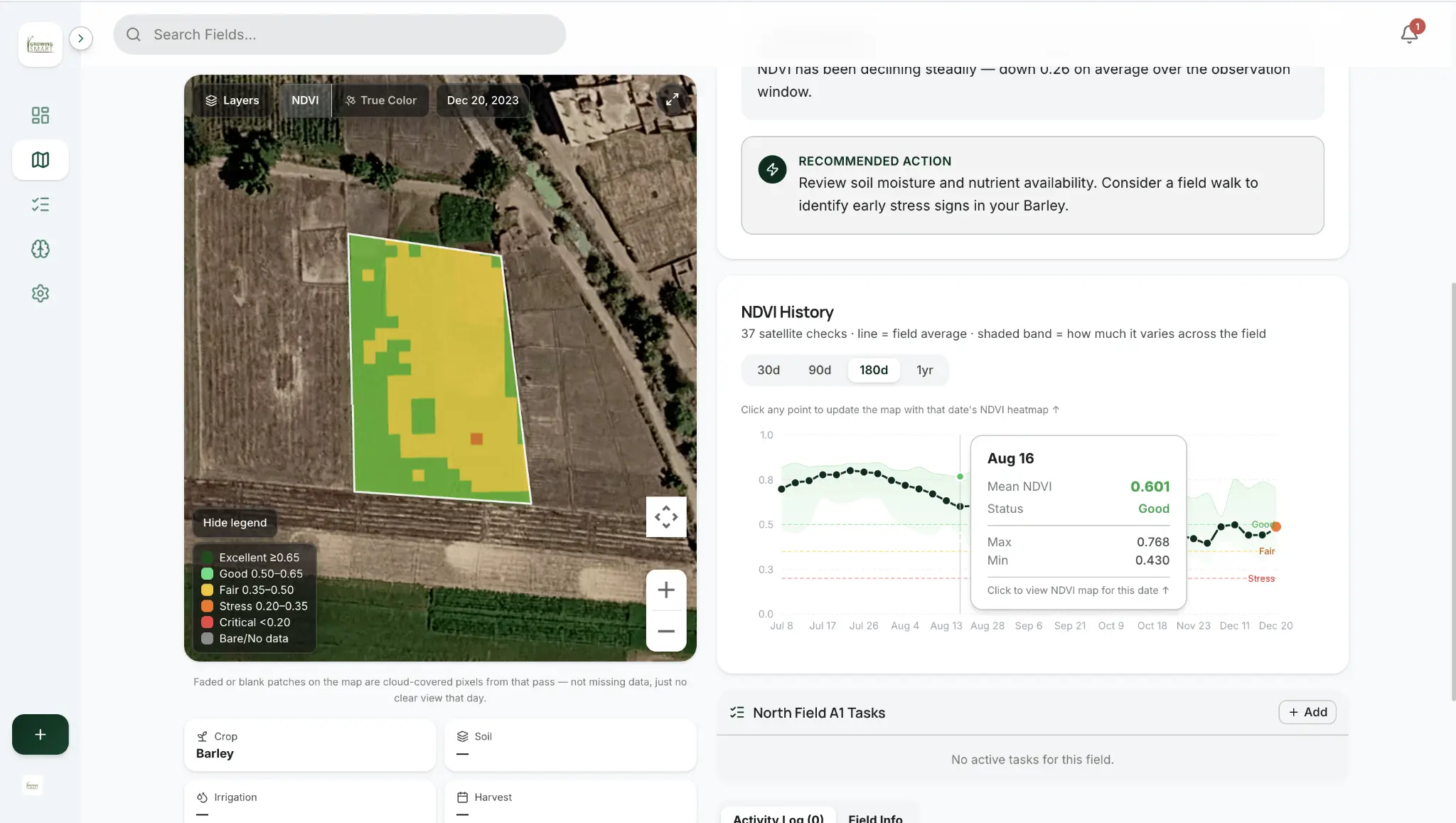
Task: Click the Irrigation card
Action: pos(310,802)
